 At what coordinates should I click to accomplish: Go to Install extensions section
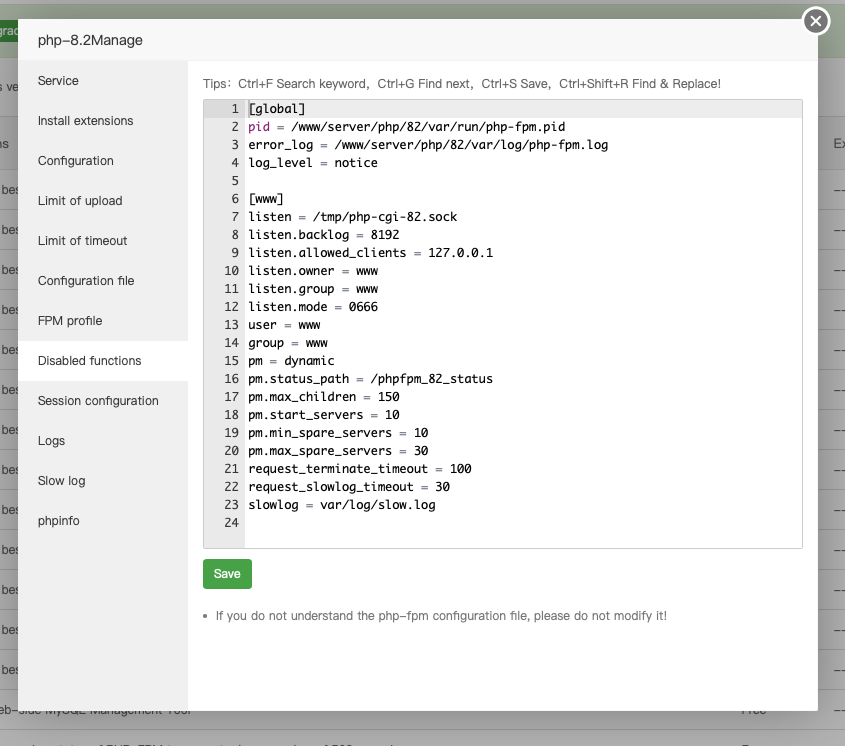click(x=85, y=121)
